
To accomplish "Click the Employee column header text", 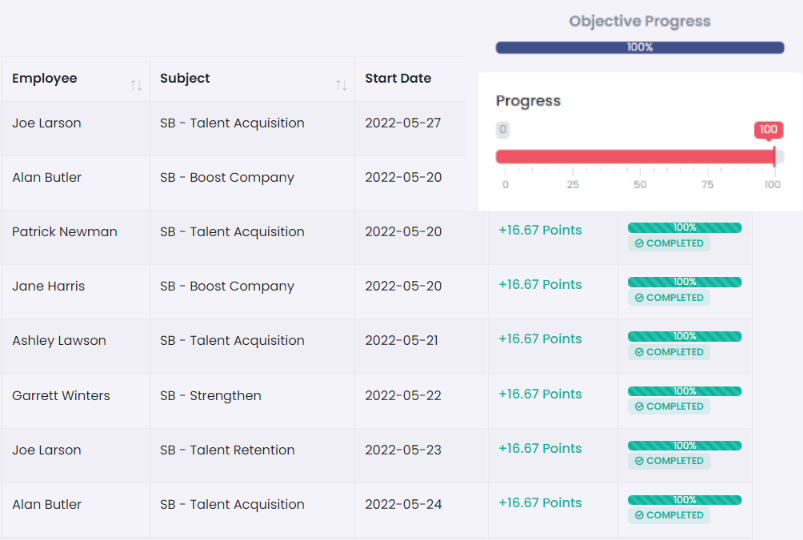I will pyautogui.click(x=44, y=78).
